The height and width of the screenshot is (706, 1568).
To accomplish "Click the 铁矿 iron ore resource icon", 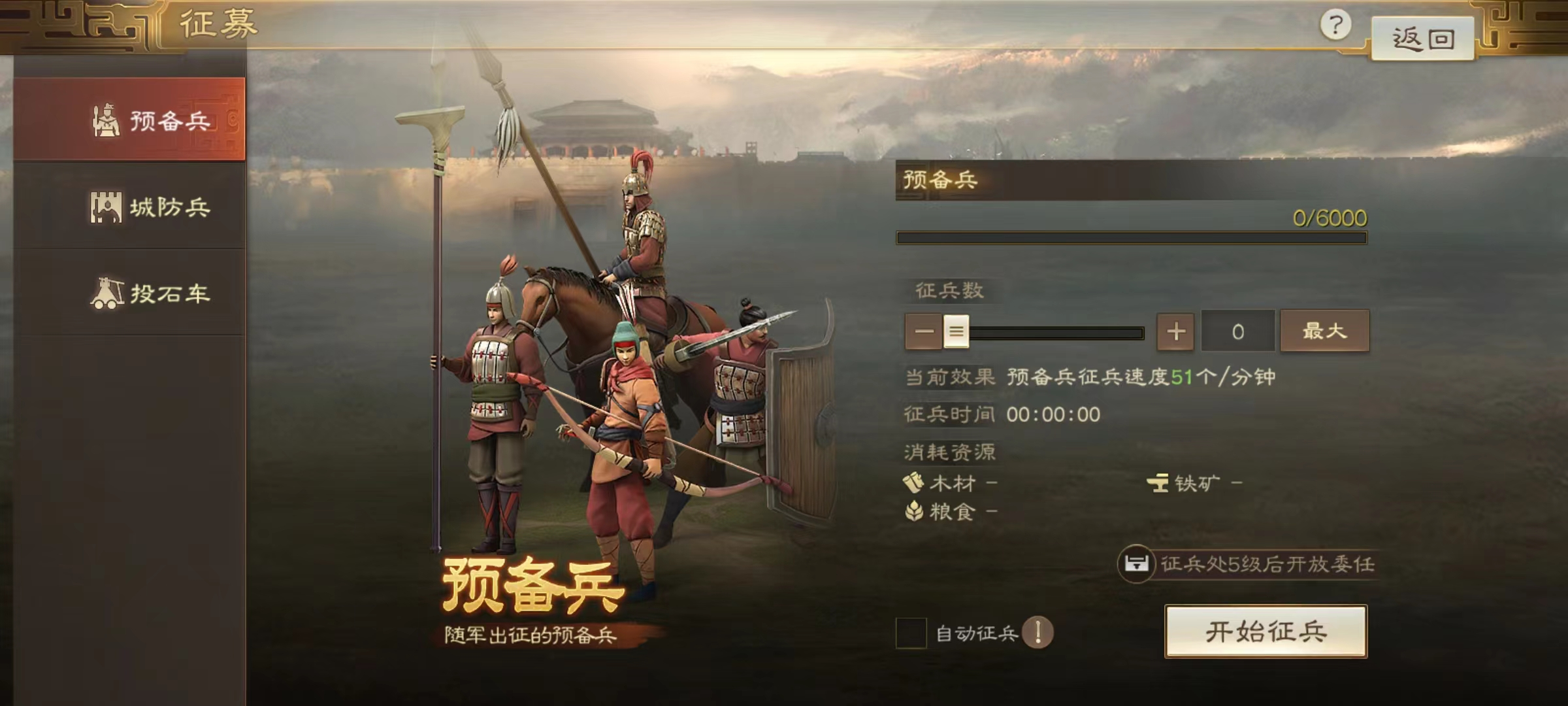I will point(1158,483).
